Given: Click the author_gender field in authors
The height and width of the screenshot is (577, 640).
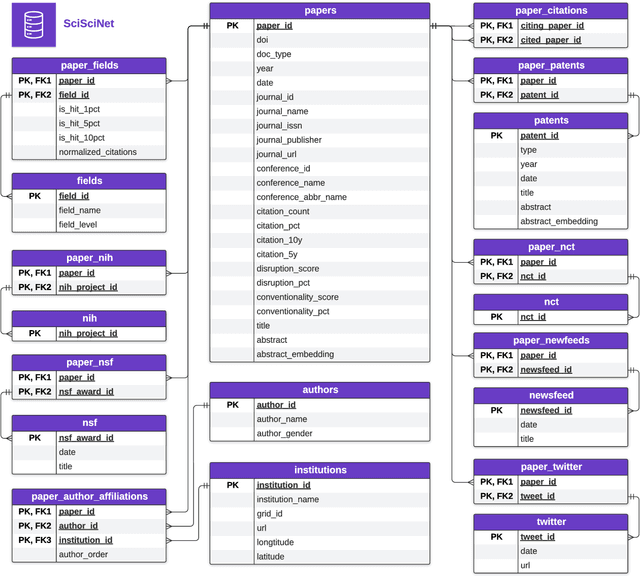Looking at the screenshot, I should pyautogui.click(x=285, y=434).
